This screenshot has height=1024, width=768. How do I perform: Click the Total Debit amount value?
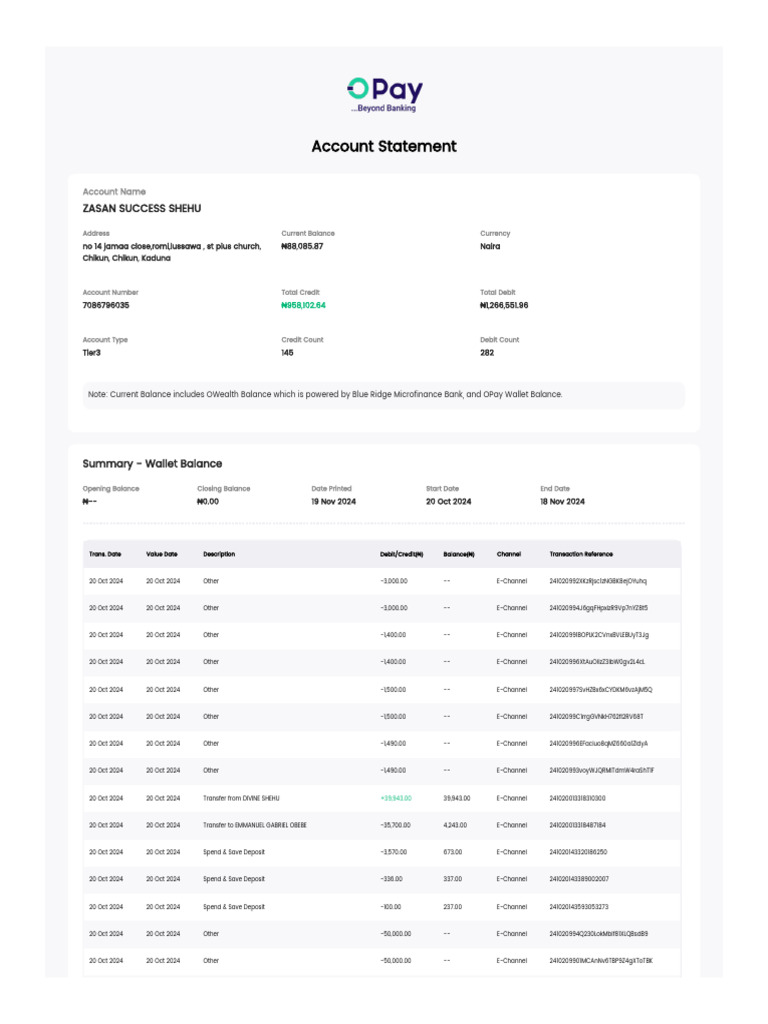504,305
